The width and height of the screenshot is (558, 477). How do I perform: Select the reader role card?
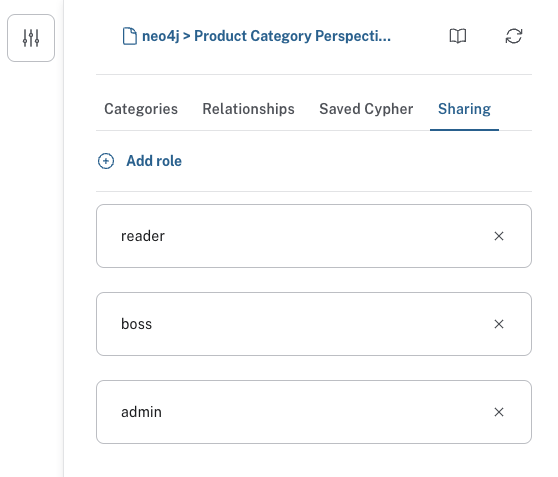pos(314,236)
